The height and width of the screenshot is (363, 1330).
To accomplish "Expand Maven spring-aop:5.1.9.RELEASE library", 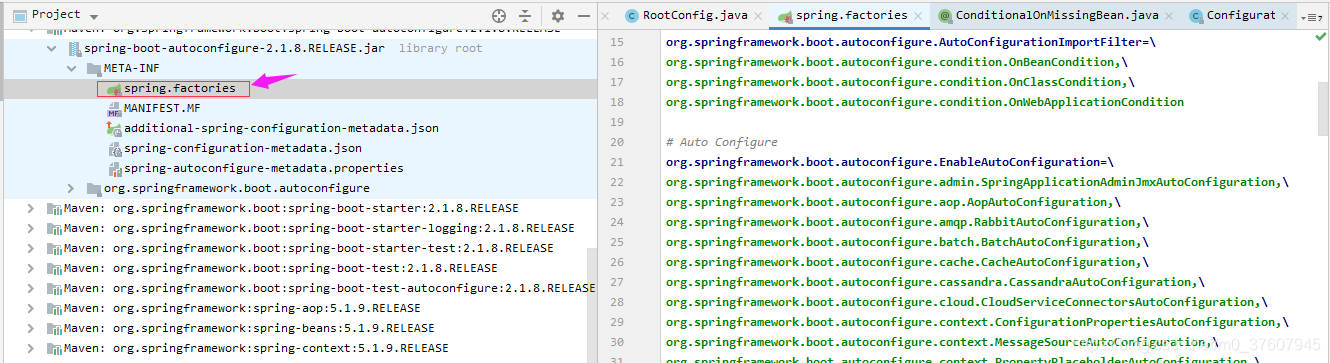I will (x=31, y=308).
